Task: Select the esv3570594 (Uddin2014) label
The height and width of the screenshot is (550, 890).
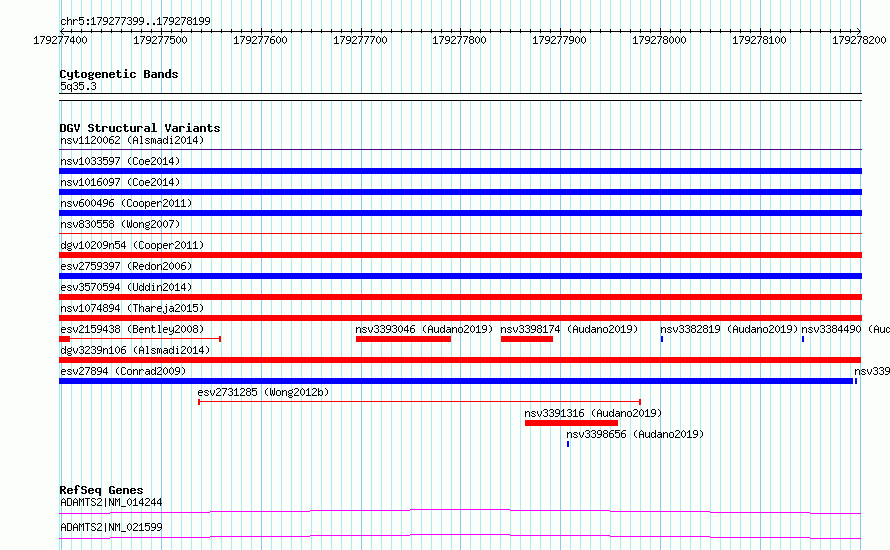Action: coord(126,287)
